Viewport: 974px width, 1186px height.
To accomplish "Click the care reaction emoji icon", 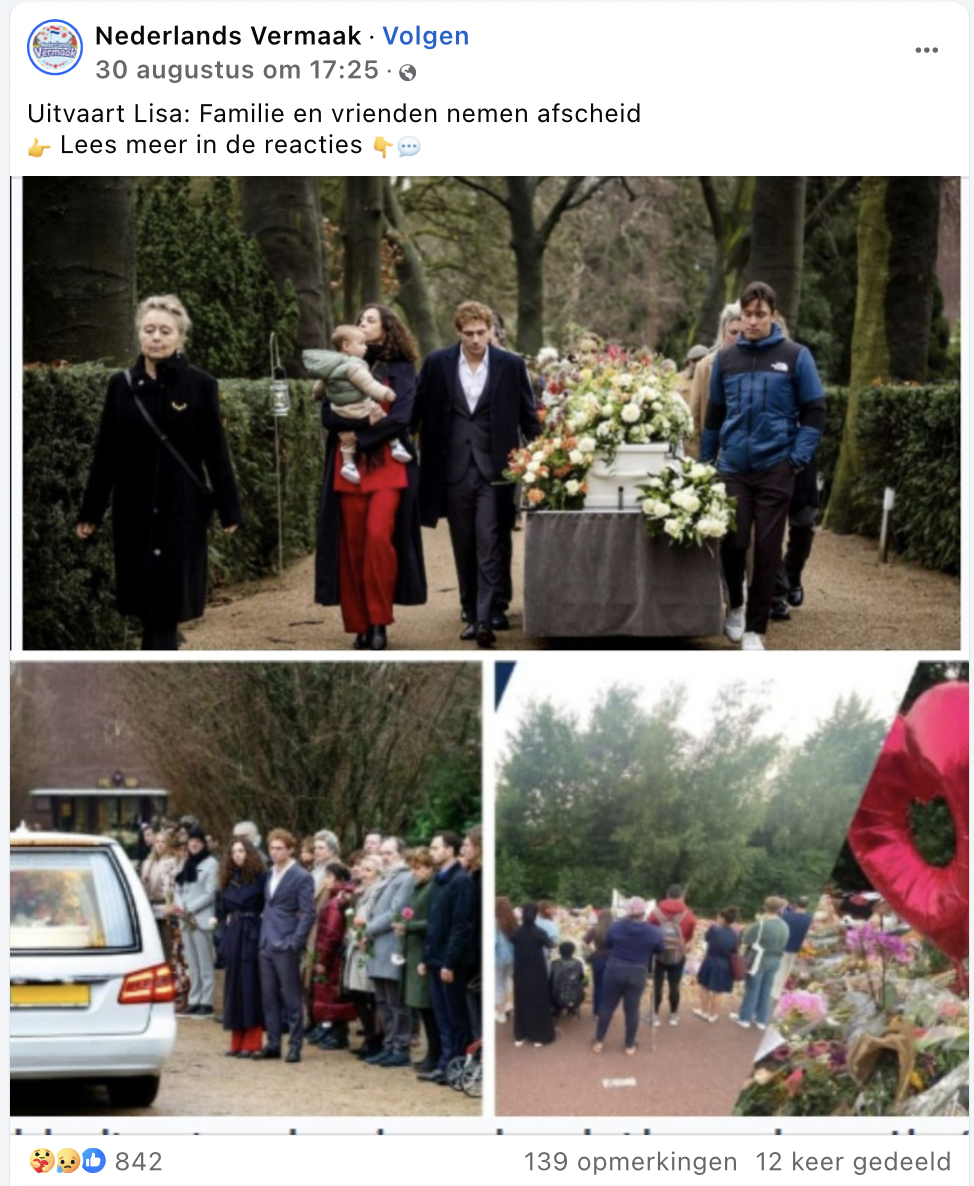I will tap(41, 1160).
